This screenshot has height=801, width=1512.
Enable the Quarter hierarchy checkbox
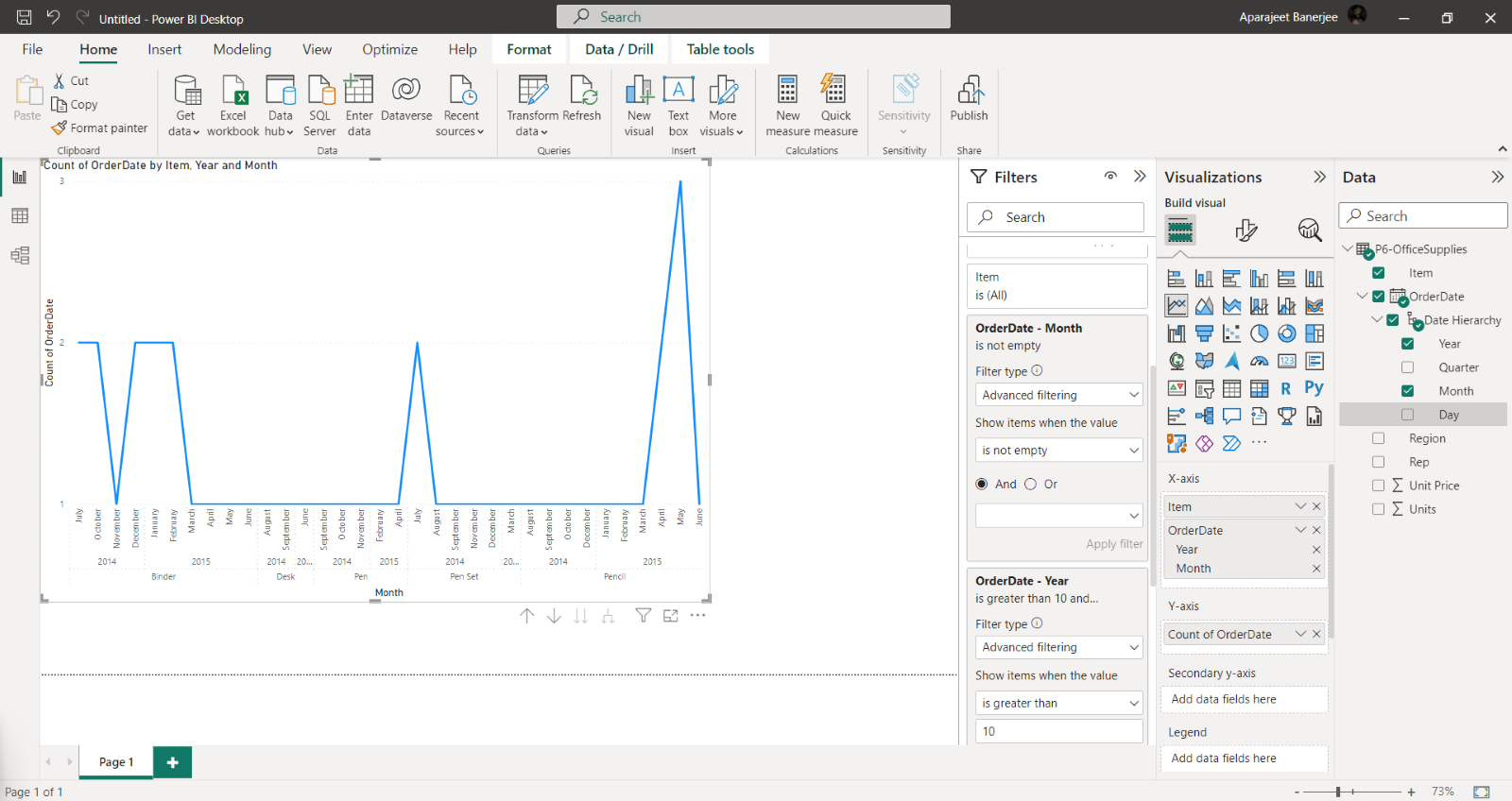point(1407,367)
